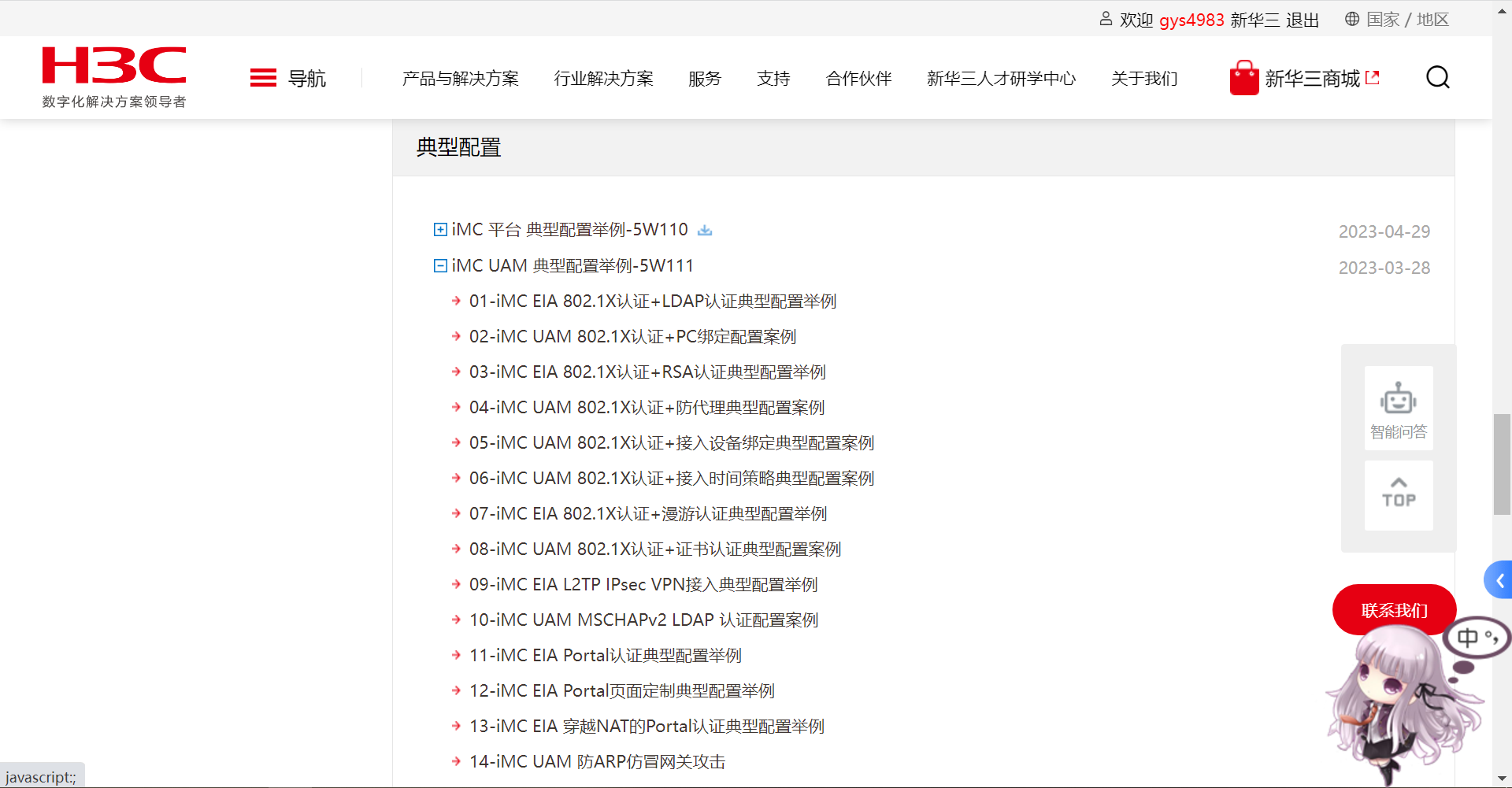This screenshot has height=788, width=1512.
Task: Open 14-iMC UAM 防ARP仿冒网关攻击
Action: [598, 762]
